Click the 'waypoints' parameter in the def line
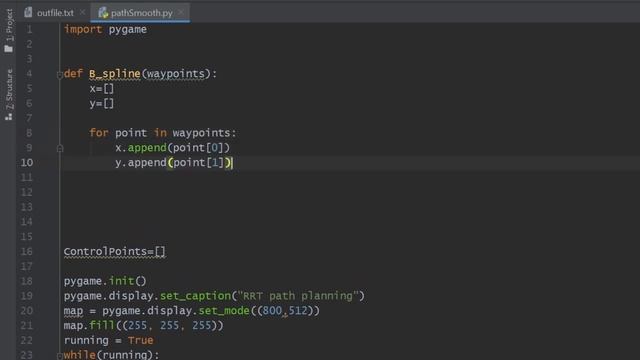The image size is (640, 360). tap(176, 74)
